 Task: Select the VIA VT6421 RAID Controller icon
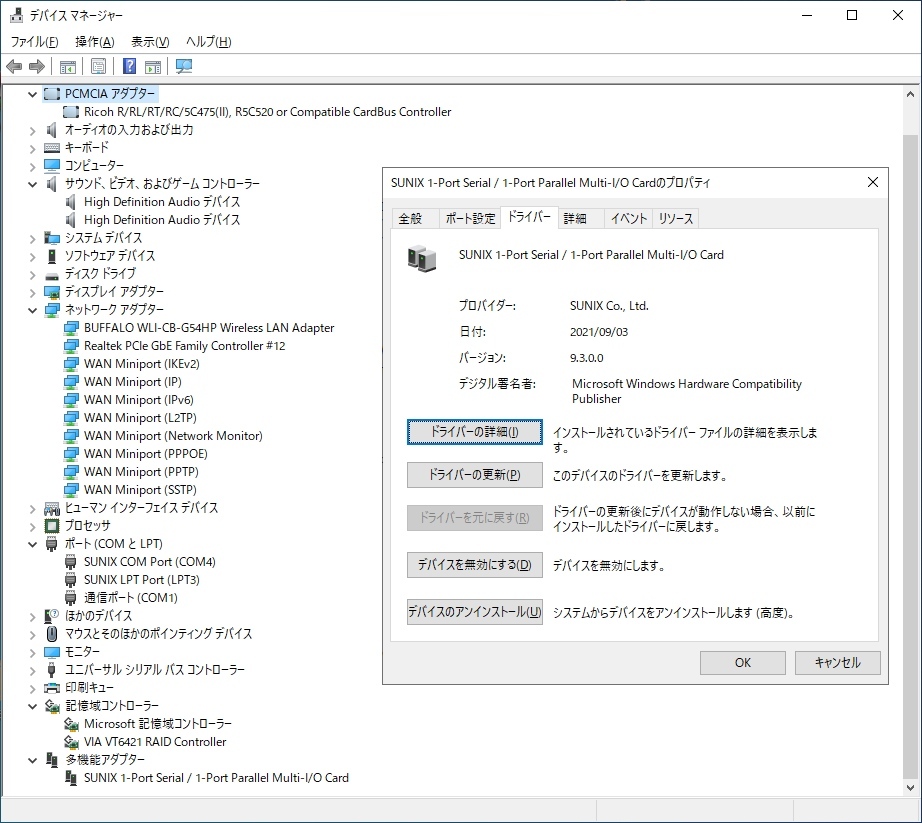[71, 742]
